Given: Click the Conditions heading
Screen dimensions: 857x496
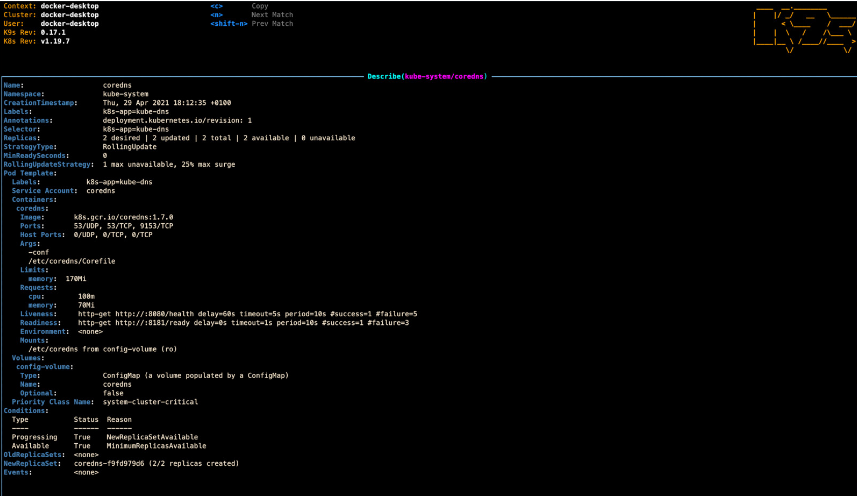Looking at the screenshot, I should [26, 411].
